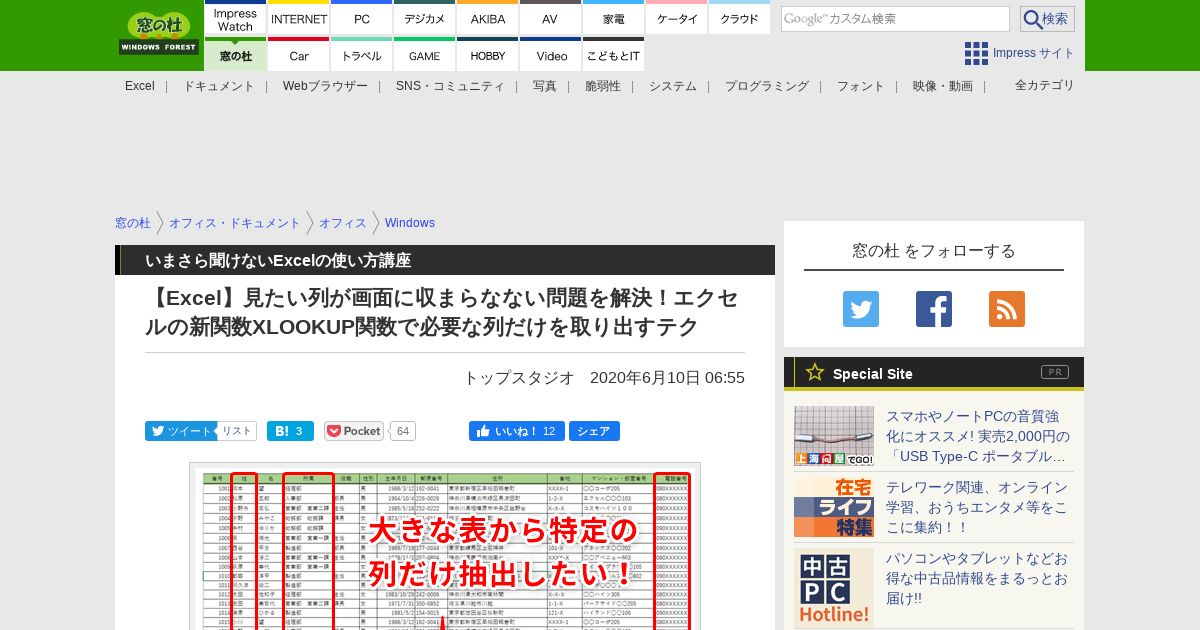Viewport: 1200px width, 630px height.
Task: Click Windows breadcrumb link
Action: pos(410,223)
